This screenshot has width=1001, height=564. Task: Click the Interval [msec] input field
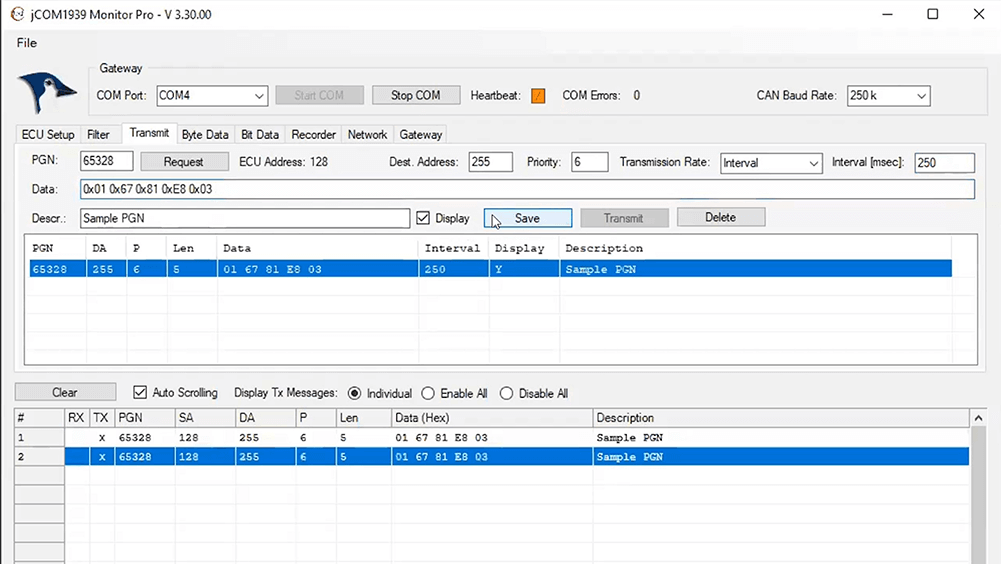coord(944,163)
